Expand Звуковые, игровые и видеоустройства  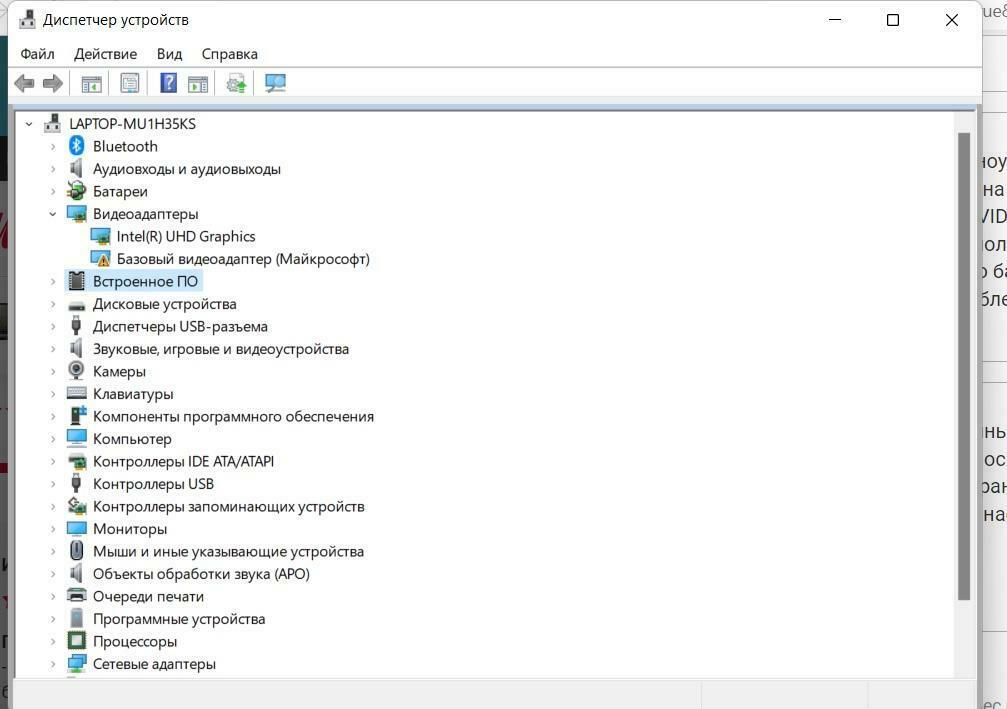(53, 349)
